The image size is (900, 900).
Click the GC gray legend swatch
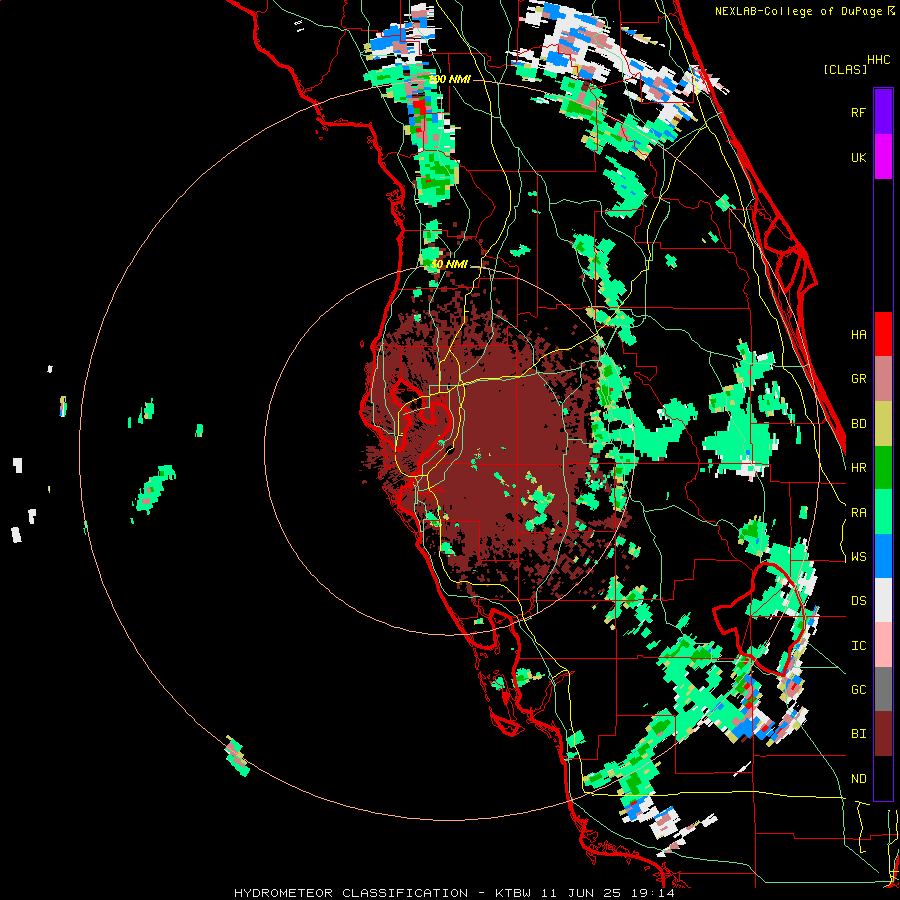point(883,689)
